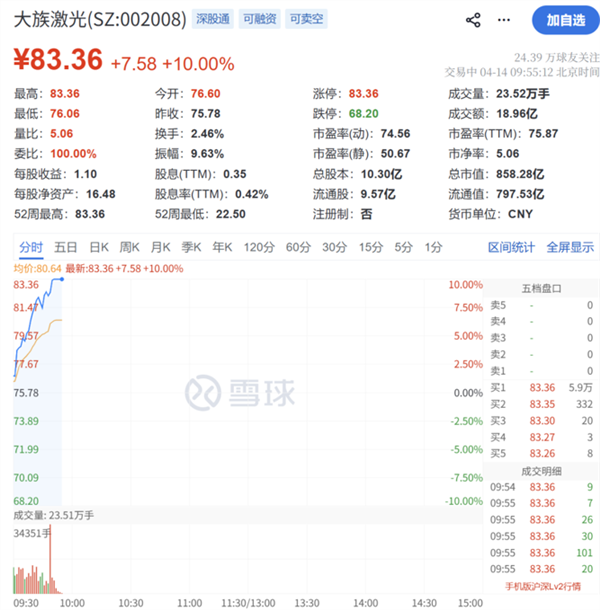
Task: Switch to the 日K chart tab
Action: [99, 247]
